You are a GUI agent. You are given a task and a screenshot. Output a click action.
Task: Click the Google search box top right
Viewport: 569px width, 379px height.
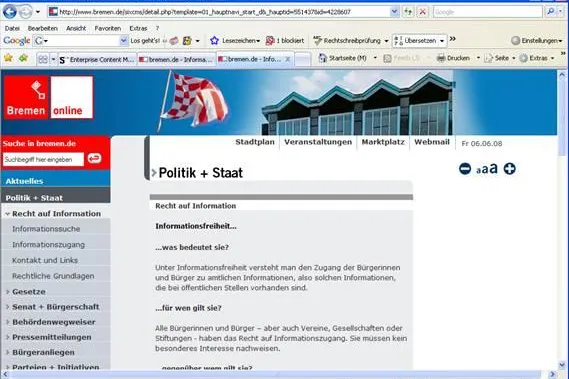pyautogui.click(x=487, y=12)
